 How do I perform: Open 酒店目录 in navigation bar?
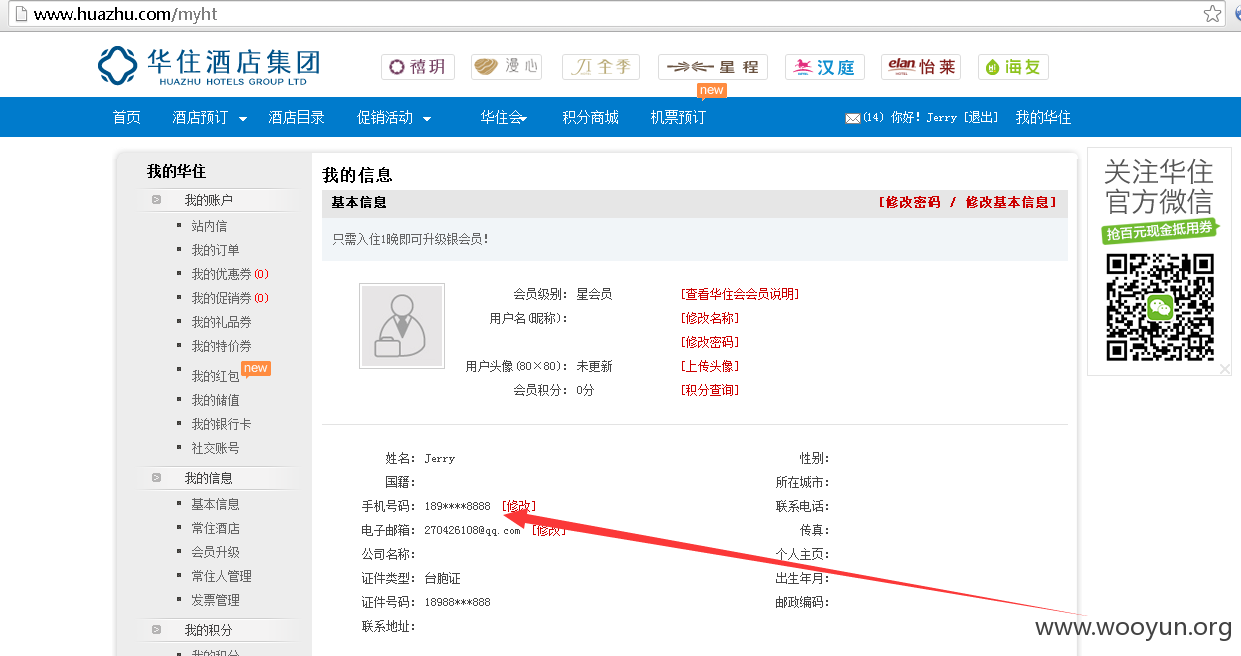pyautogui.click(x=297, y=117)
